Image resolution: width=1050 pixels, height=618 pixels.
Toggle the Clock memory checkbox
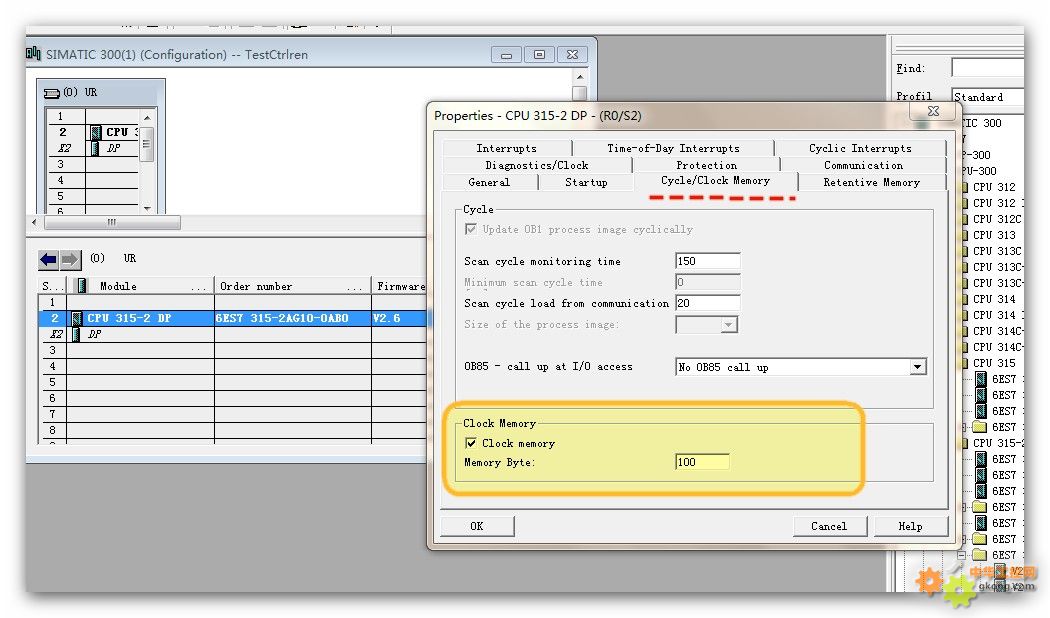click(x=471, y=443)
